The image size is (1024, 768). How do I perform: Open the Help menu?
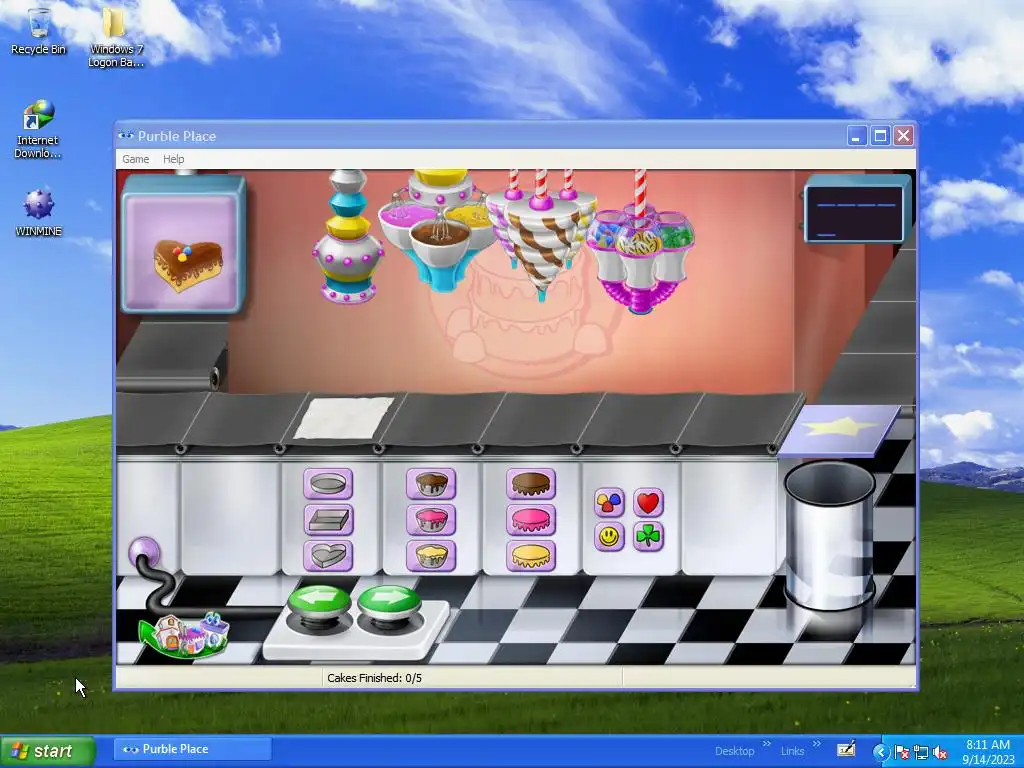click(174, 159)
